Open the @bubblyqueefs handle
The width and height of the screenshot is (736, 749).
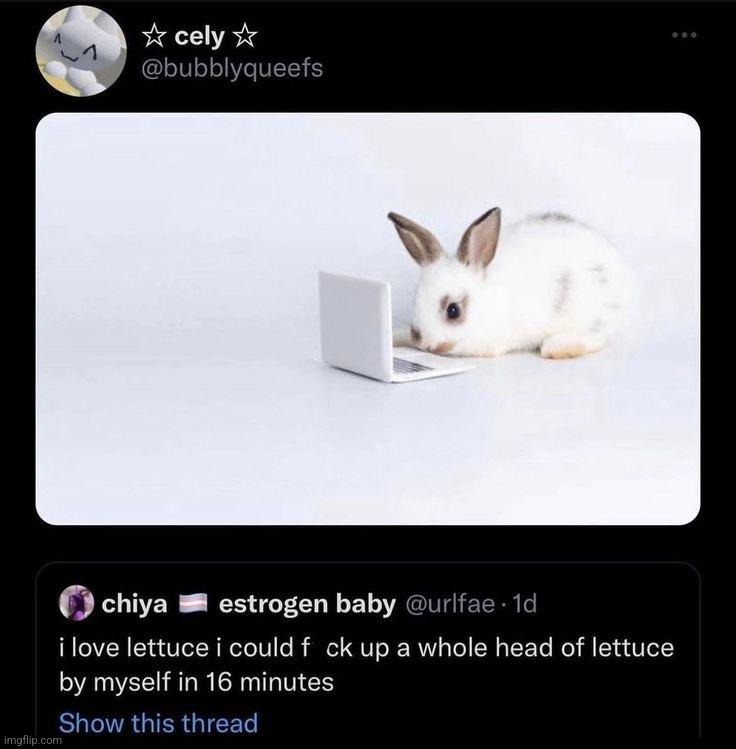pyautogui.click(x=232, y=68)
